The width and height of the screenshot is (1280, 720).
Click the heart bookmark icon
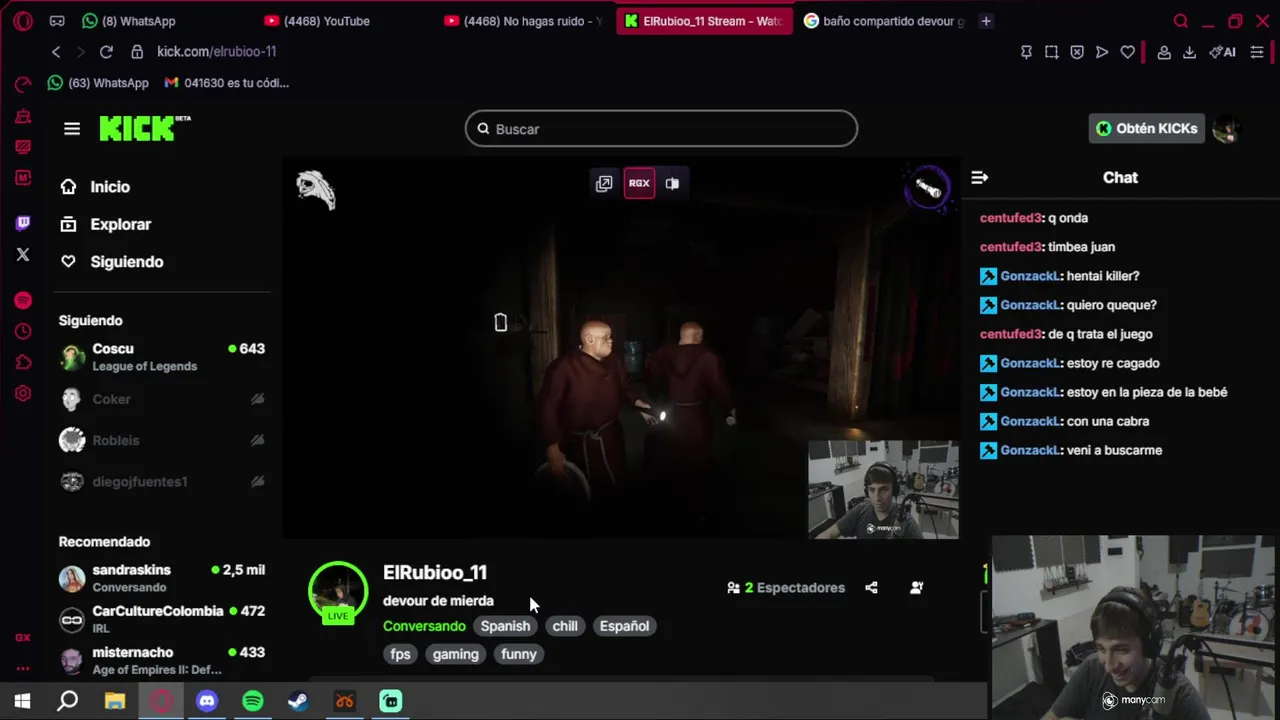[x=1128, y=52]
